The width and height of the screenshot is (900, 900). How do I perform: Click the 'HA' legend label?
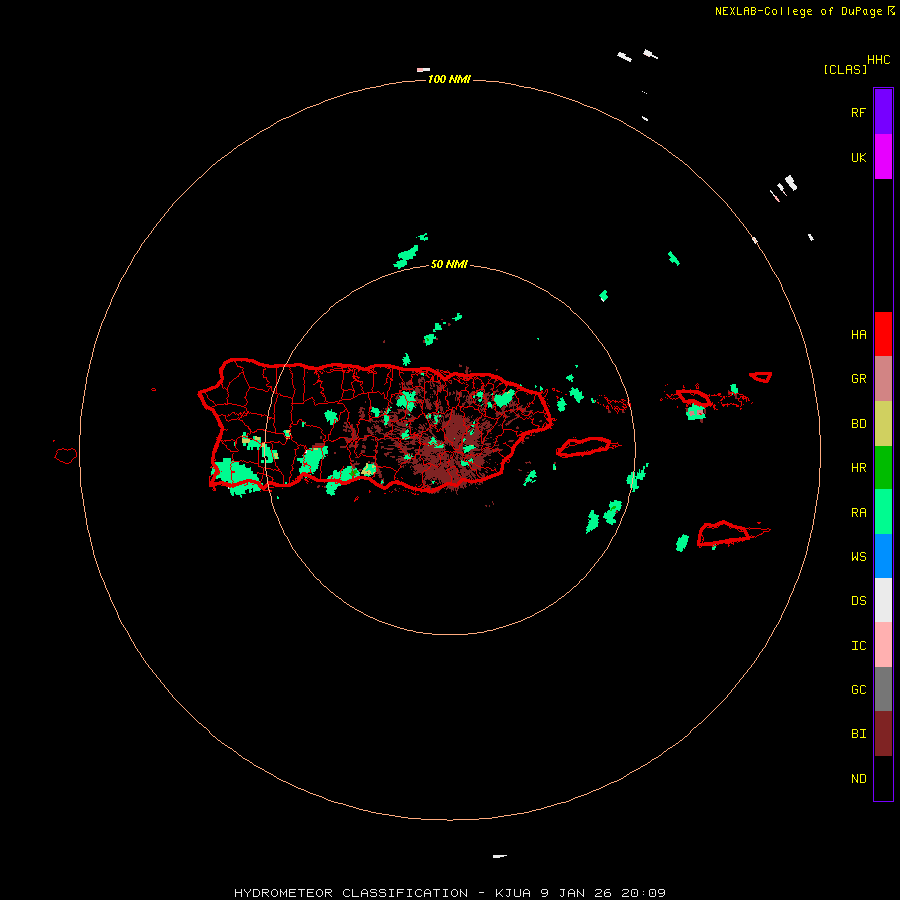point(858,335)
